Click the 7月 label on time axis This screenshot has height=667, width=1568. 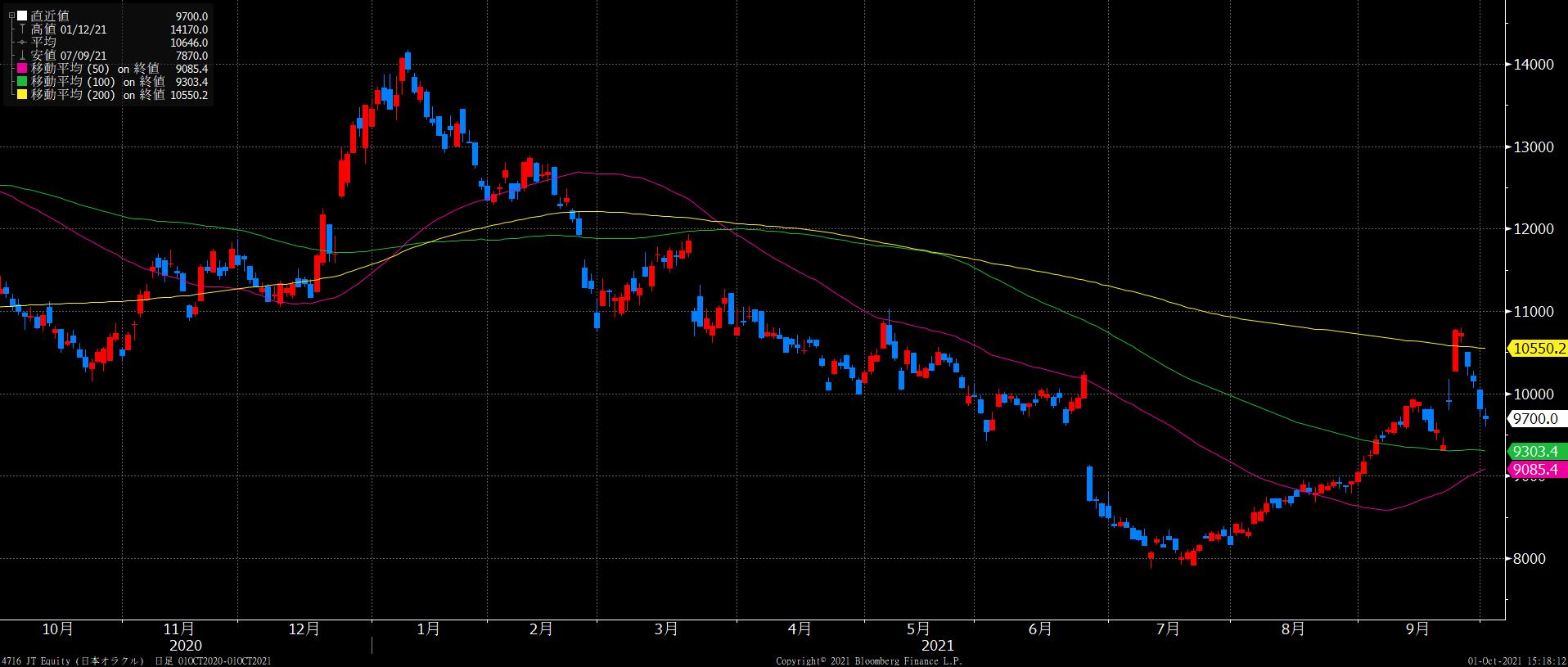(1168, 629)
